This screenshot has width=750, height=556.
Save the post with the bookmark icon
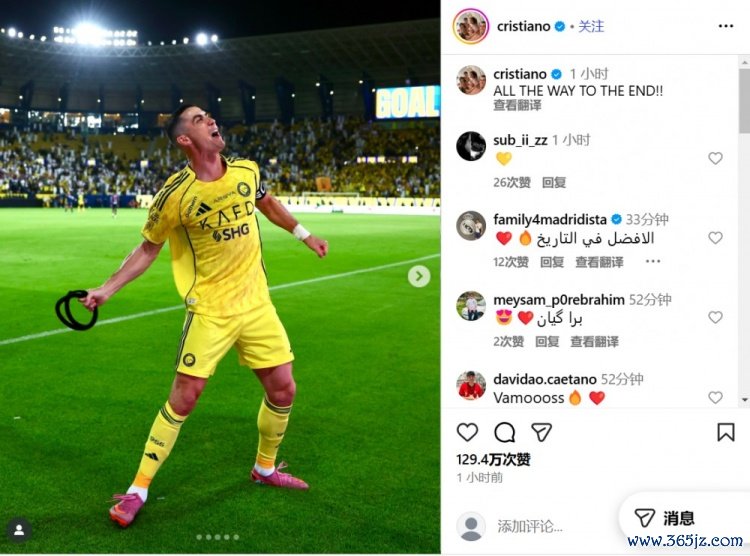pyautogui.click(x=726, y=432)
